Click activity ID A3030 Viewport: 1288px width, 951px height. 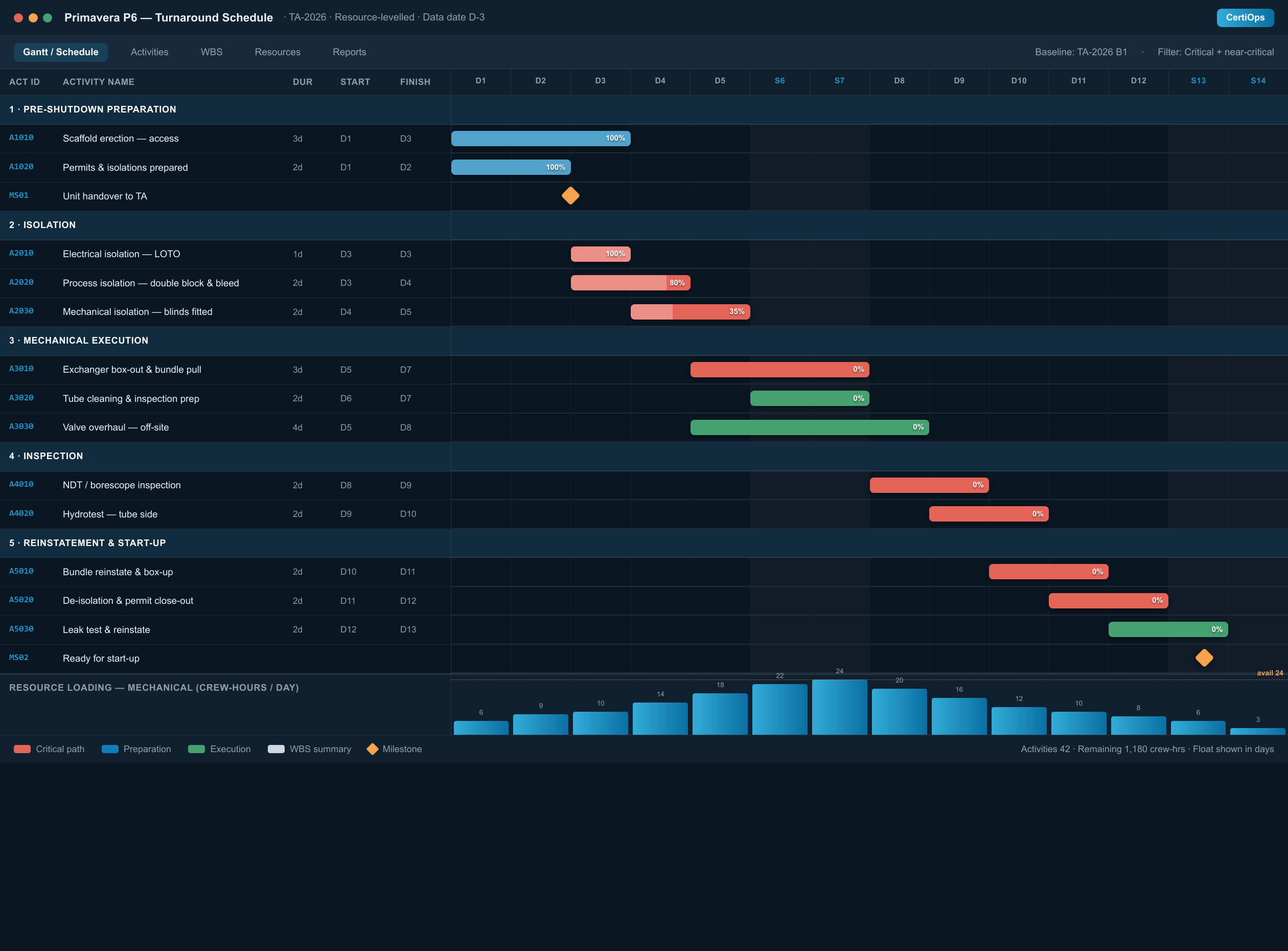pos(21,426)
